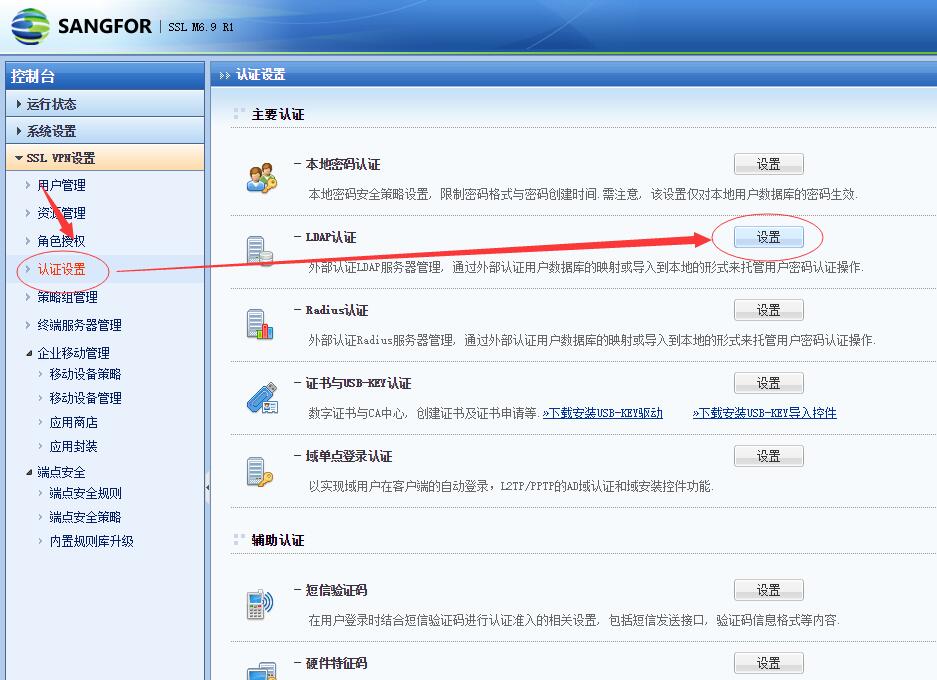
Task: Collapse the 端点安全 tree group
Action: (x=29, y=472)
